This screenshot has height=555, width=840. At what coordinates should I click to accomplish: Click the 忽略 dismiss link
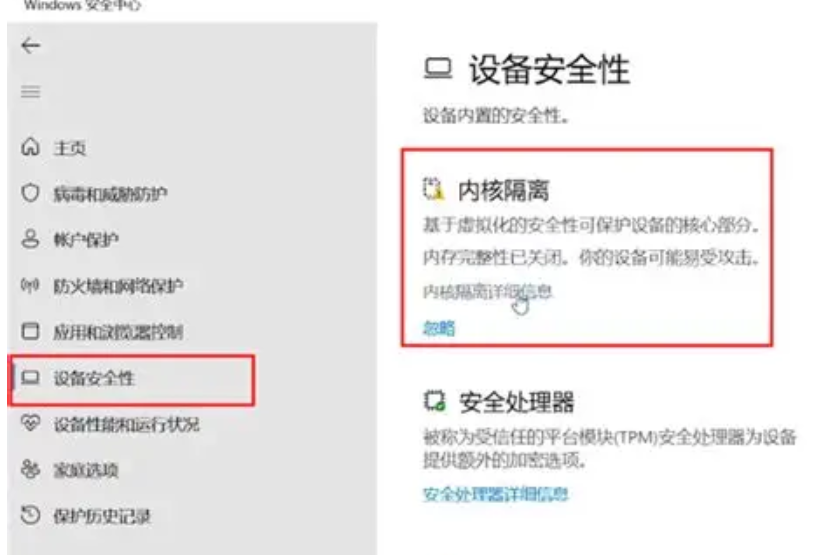point(439,328)
